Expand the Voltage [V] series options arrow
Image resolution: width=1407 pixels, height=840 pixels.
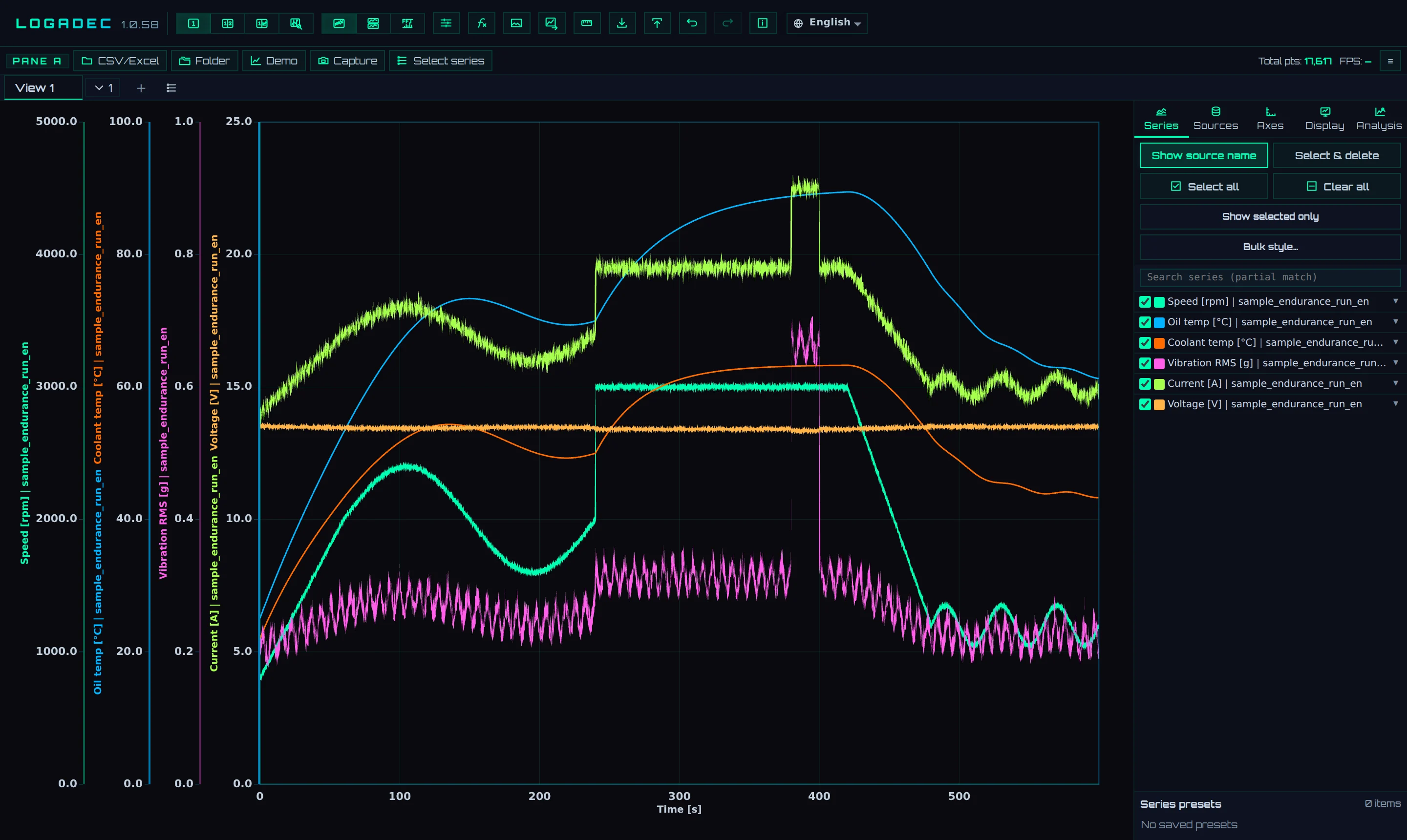point(1396,403)
